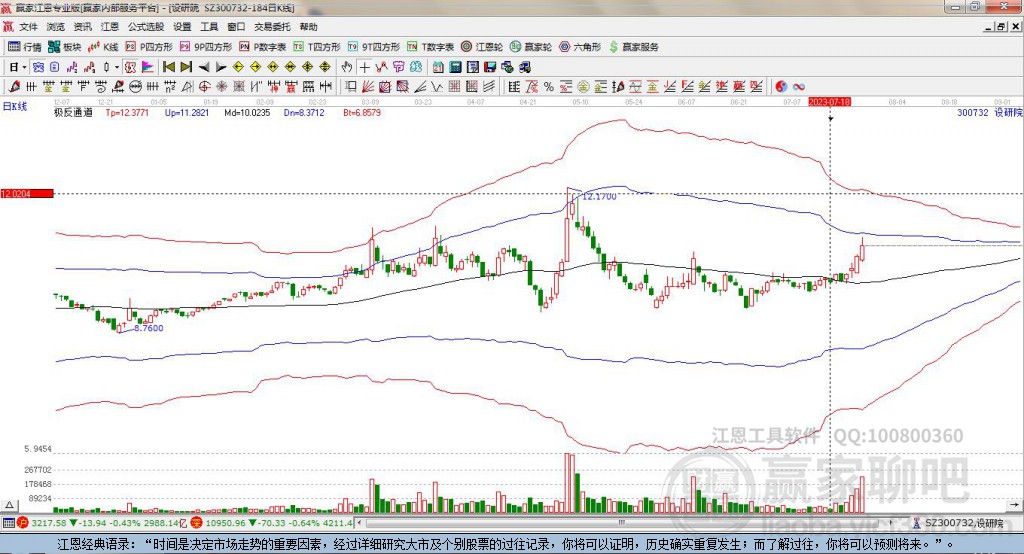The height and width of the screenshot is (554, 1024).
Task: Click the Tp=12.3771 indicator value
Action: (127, 112)
